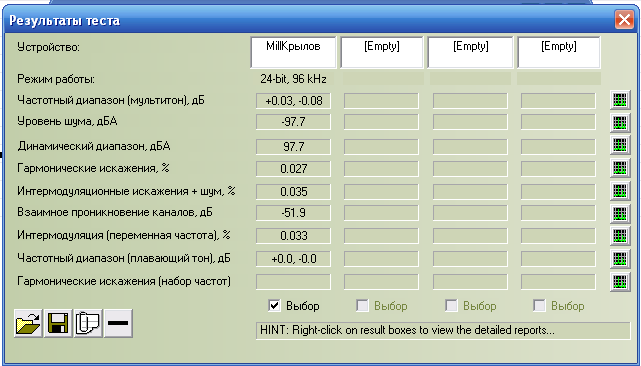Viewport: 641px width, 366px height.
Task: Click the HINT status text bar
Action: coord(443,330)
